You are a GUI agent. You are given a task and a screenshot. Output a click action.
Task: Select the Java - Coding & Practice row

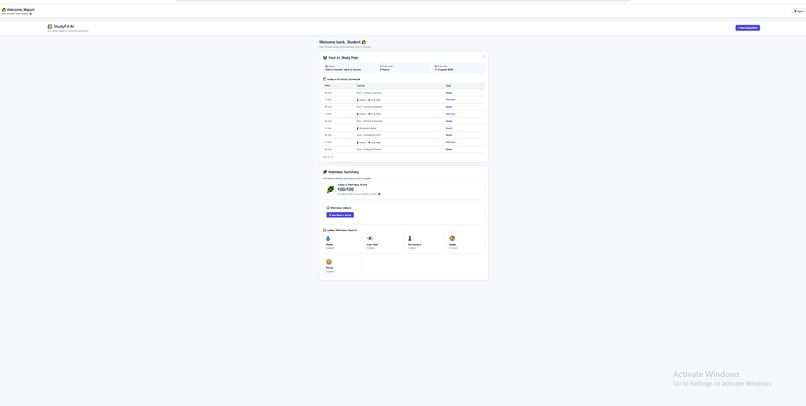(x=404, y=149)
